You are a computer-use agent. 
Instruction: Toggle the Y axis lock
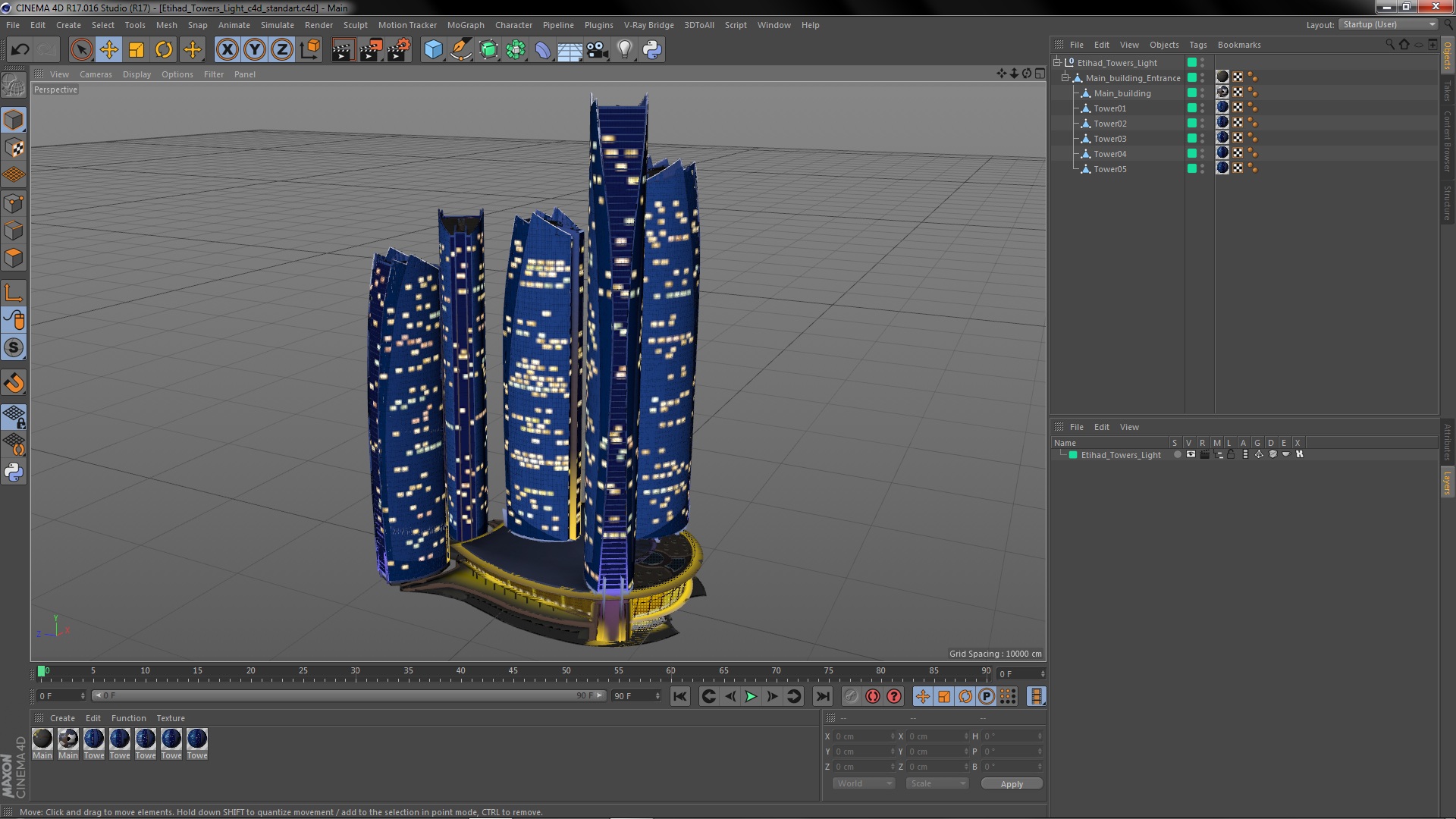pyautogui.click(x=255, y=50)
